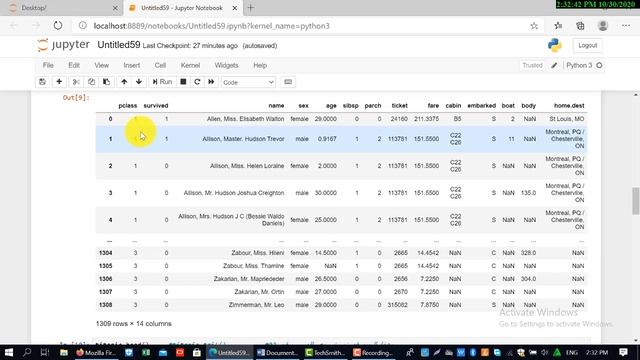The height and width of the screenshot is (360, 640).
Task: Click 'Allen, Miss. Elisabeth Walton' name cell
Action: (x=245, y=119)
